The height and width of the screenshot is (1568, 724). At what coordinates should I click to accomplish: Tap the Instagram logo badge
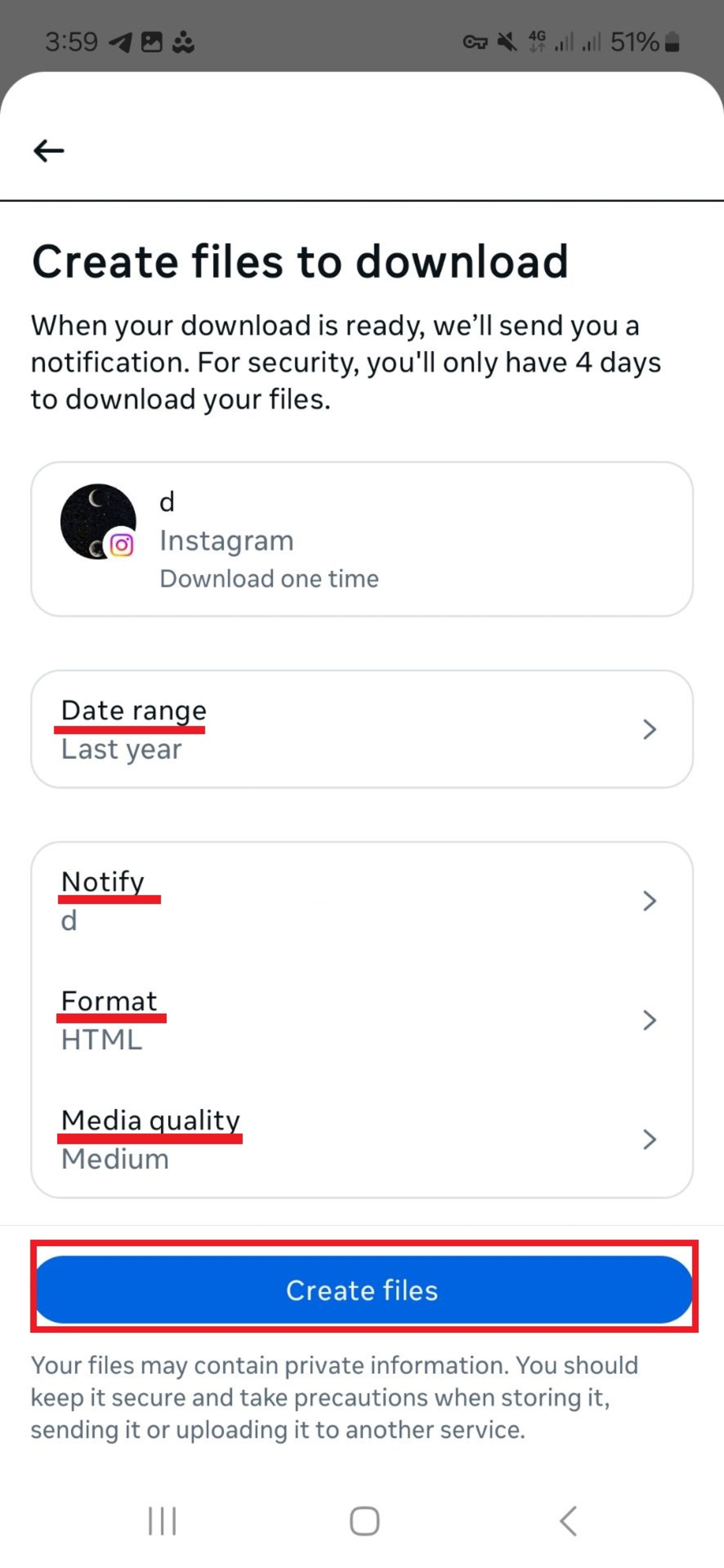[x=122, y=544]
